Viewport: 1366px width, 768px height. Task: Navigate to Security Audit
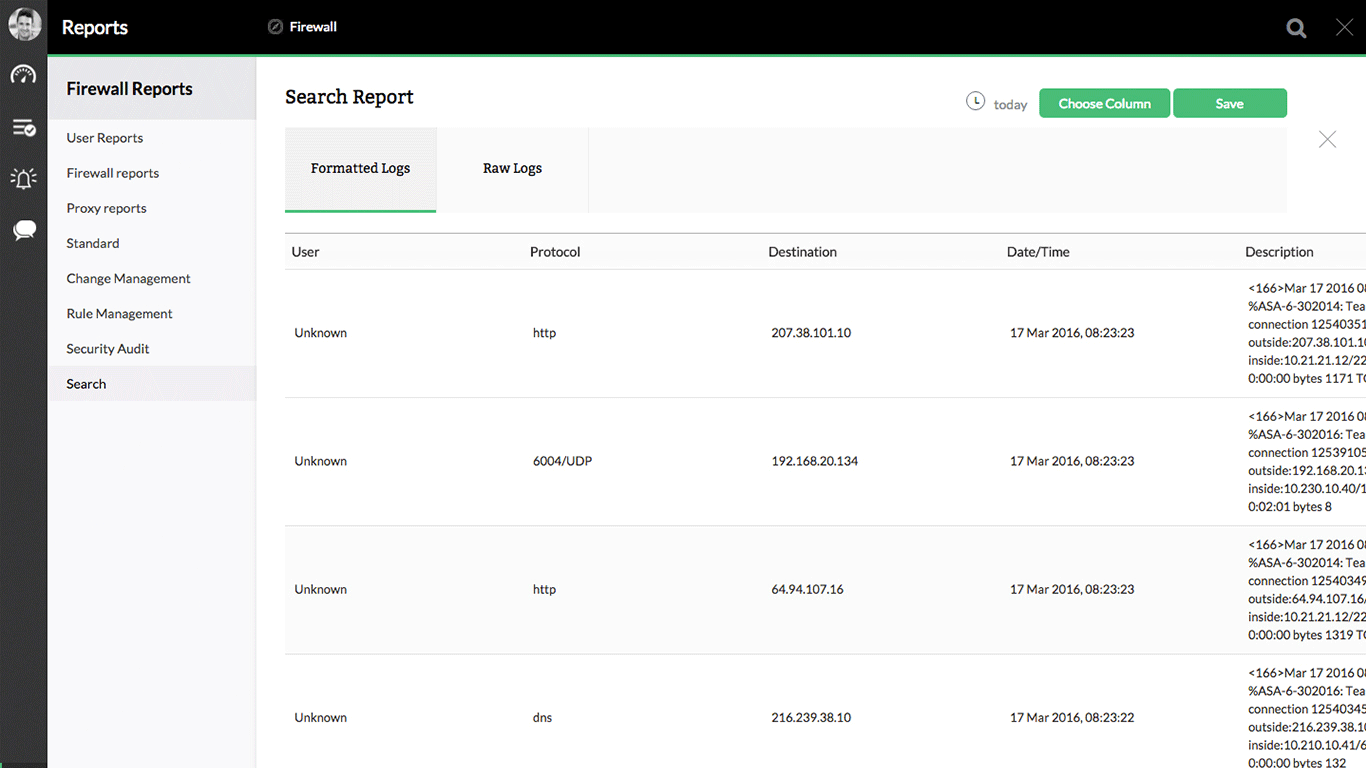(108, 349)
